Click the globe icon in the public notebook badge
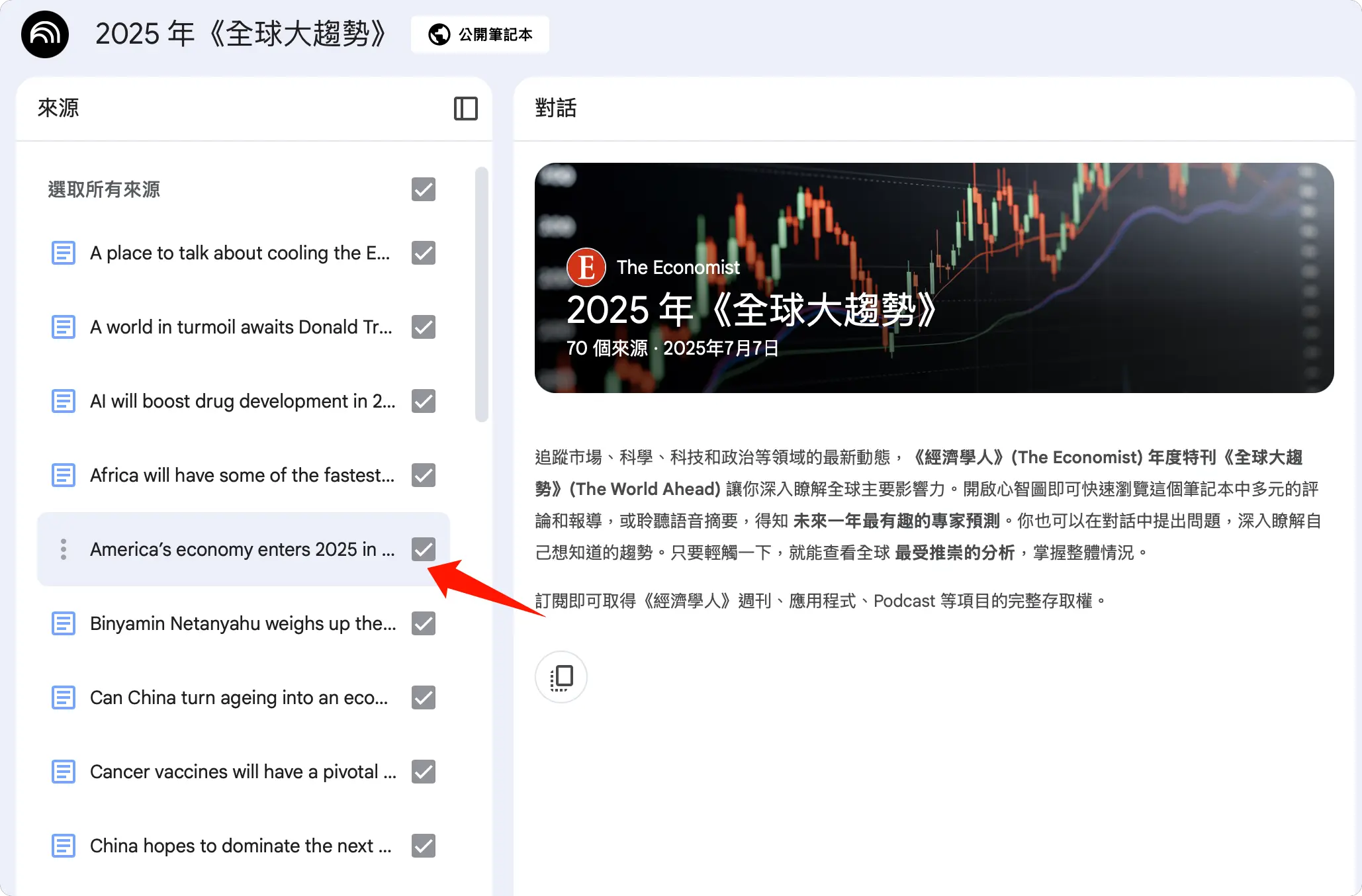The image size is (1362, 896). tap(439, 34)
